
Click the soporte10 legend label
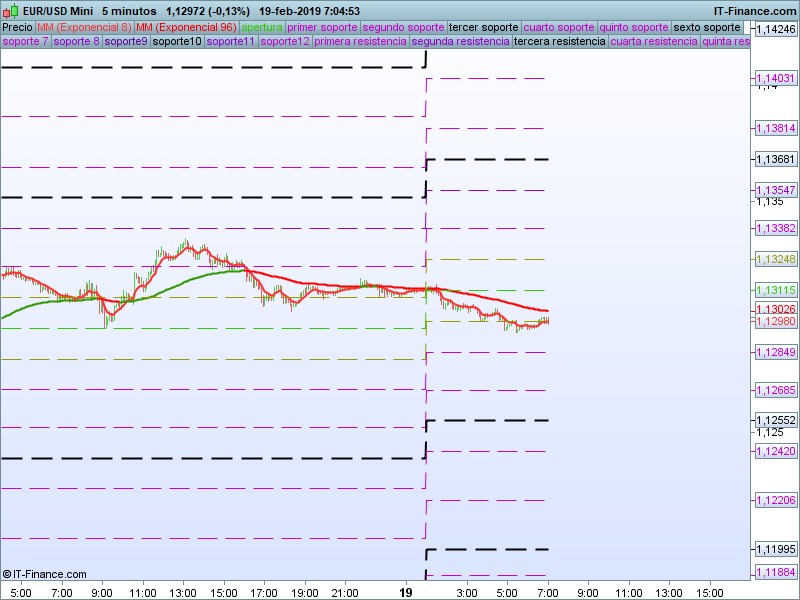pos(177,42)
